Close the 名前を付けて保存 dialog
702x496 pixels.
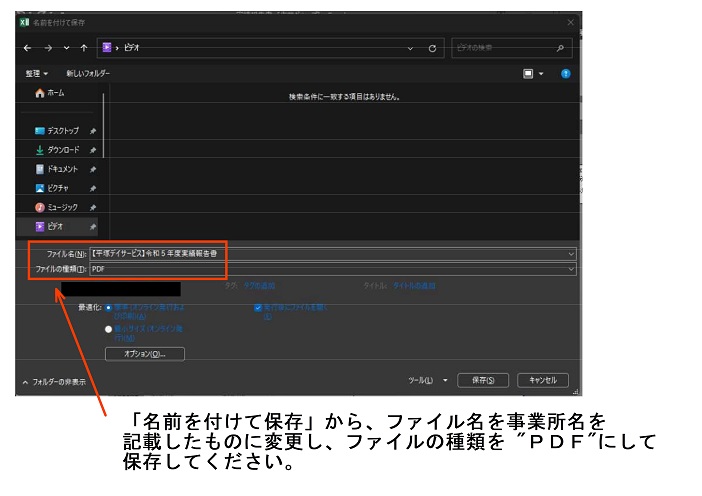coord(570,22)
